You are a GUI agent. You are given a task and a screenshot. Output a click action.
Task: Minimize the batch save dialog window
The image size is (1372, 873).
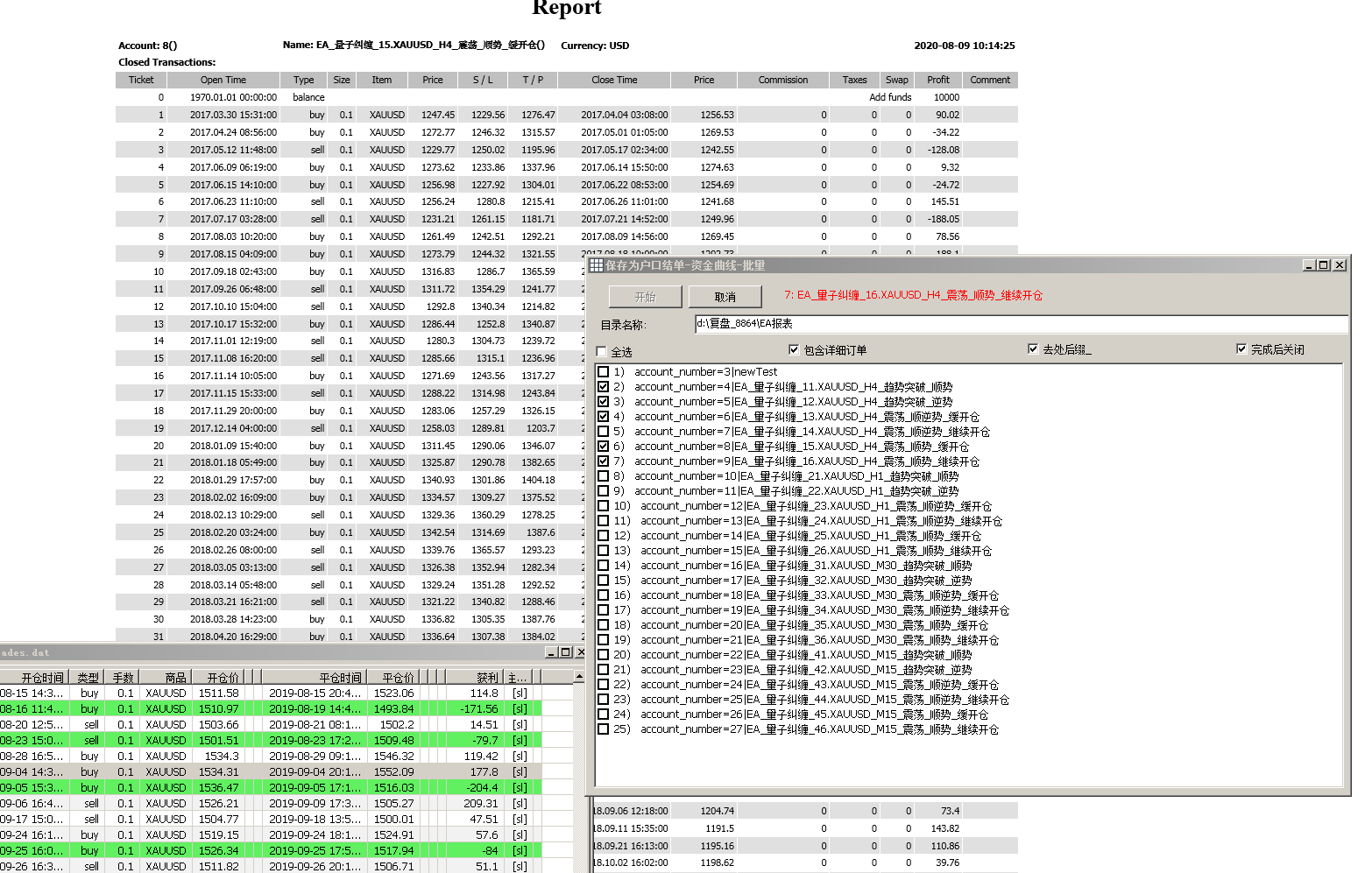(x=1308, y=265)
